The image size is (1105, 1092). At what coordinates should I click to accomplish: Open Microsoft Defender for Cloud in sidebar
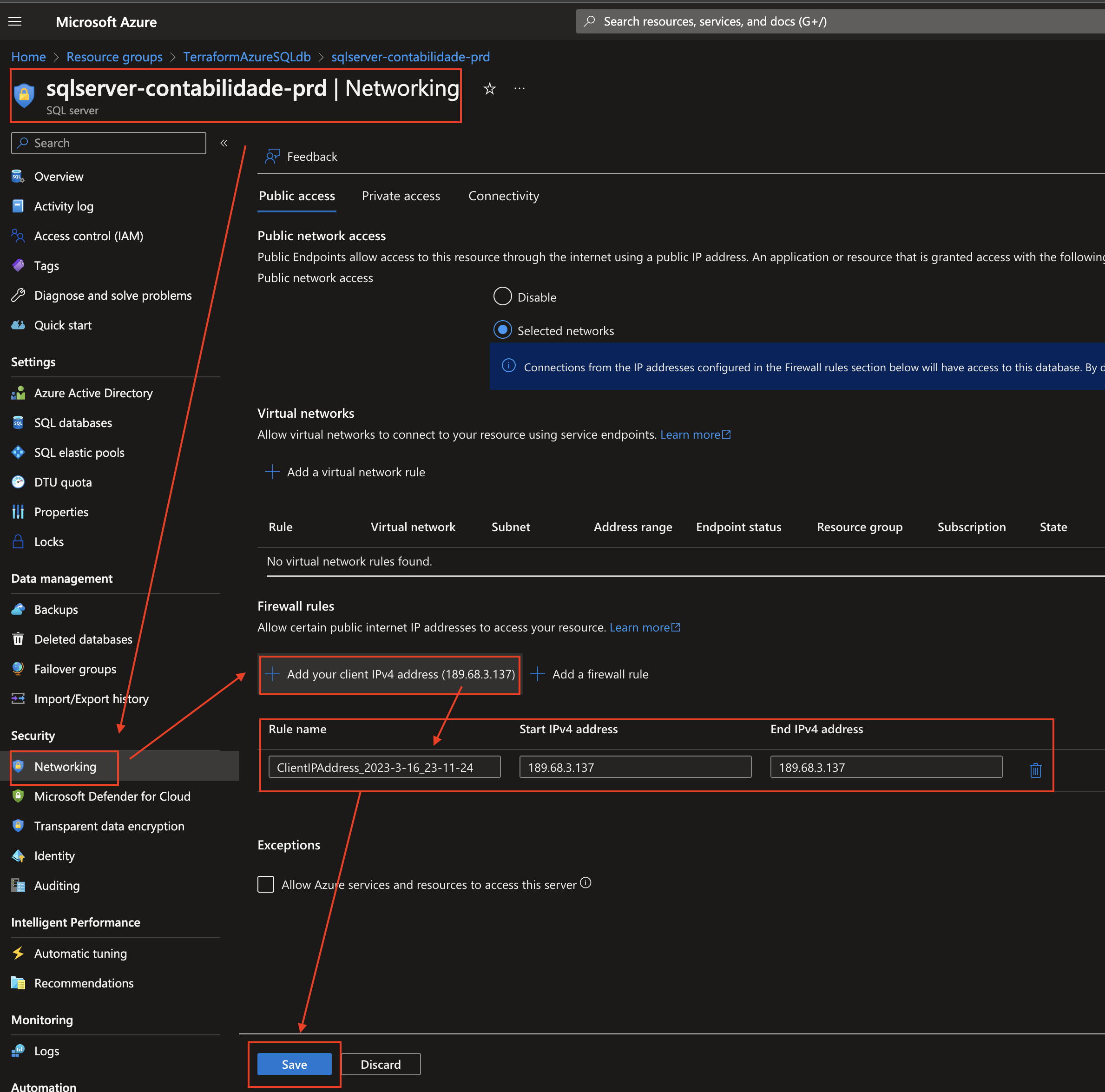(112, 796)
